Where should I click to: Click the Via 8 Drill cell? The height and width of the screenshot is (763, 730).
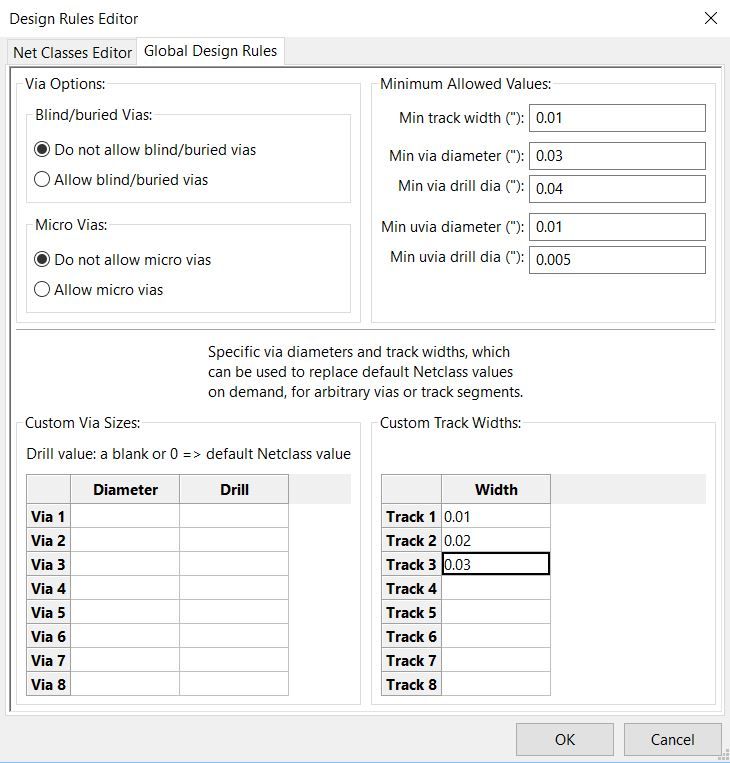pyautogui.click(x=234, y=684)
